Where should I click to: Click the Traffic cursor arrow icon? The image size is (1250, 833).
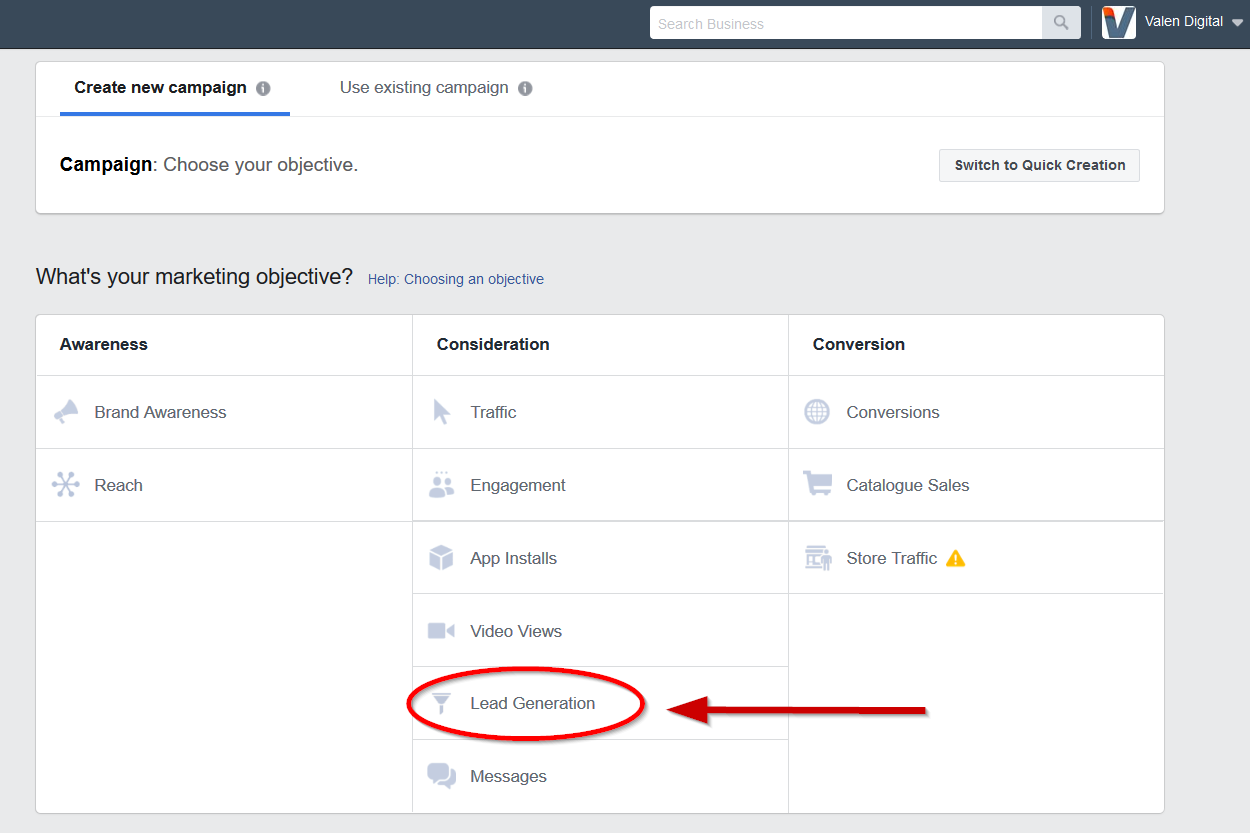[441, 412]
